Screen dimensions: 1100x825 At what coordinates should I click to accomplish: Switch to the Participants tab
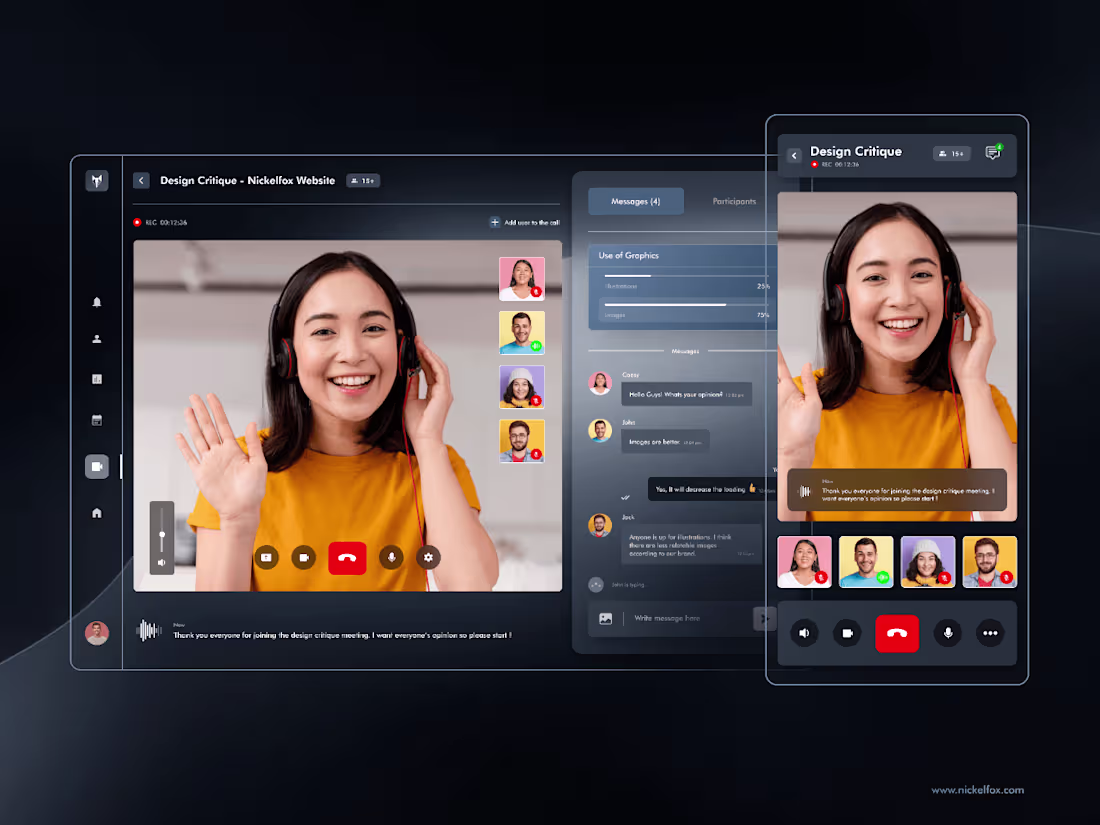(x=734, y=201)
